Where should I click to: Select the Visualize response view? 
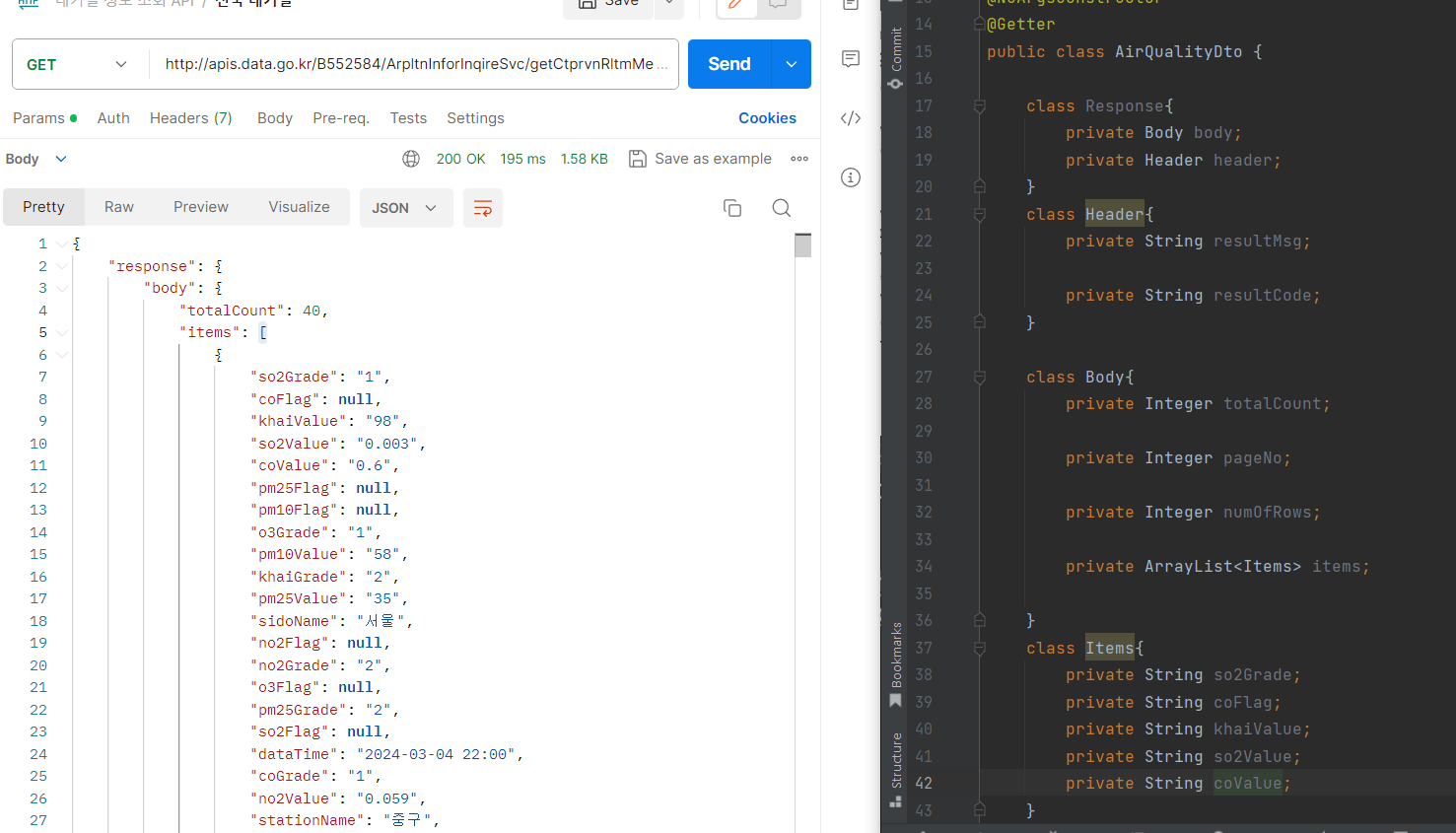(x=300, y=207)
